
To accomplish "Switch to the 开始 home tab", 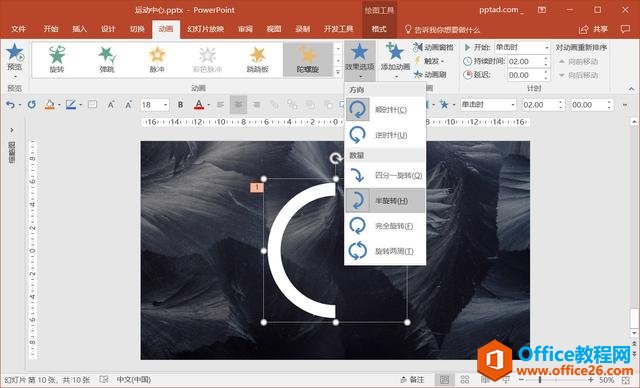I will (51, 29).
